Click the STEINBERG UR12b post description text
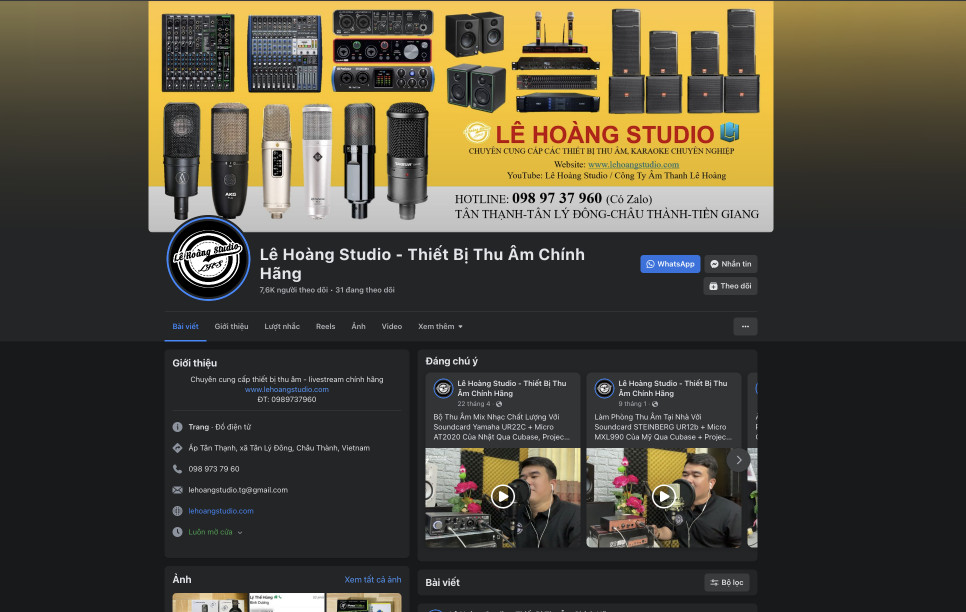The image size is (966, 612). click(664, 427)
